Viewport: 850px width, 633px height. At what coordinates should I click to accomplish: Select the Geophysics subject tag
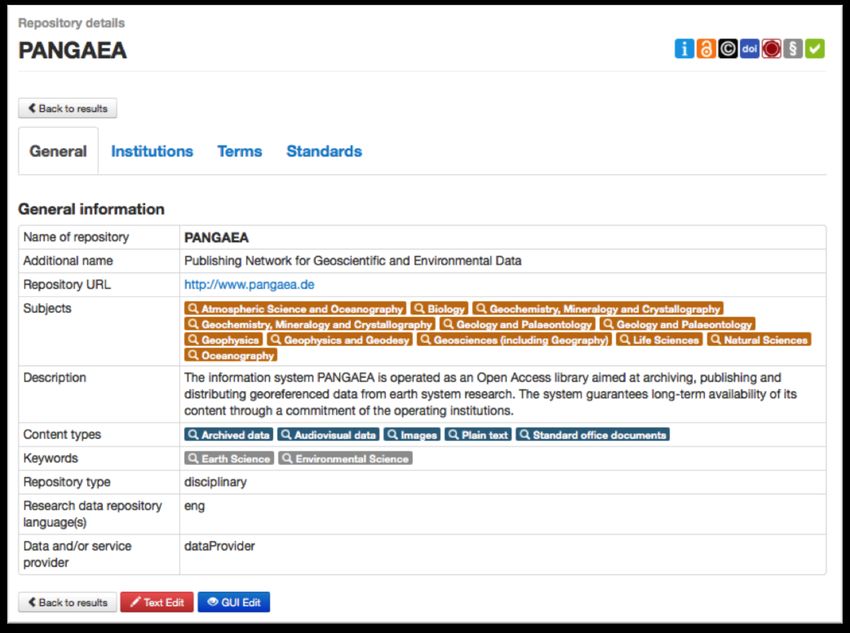pos(223,340)
